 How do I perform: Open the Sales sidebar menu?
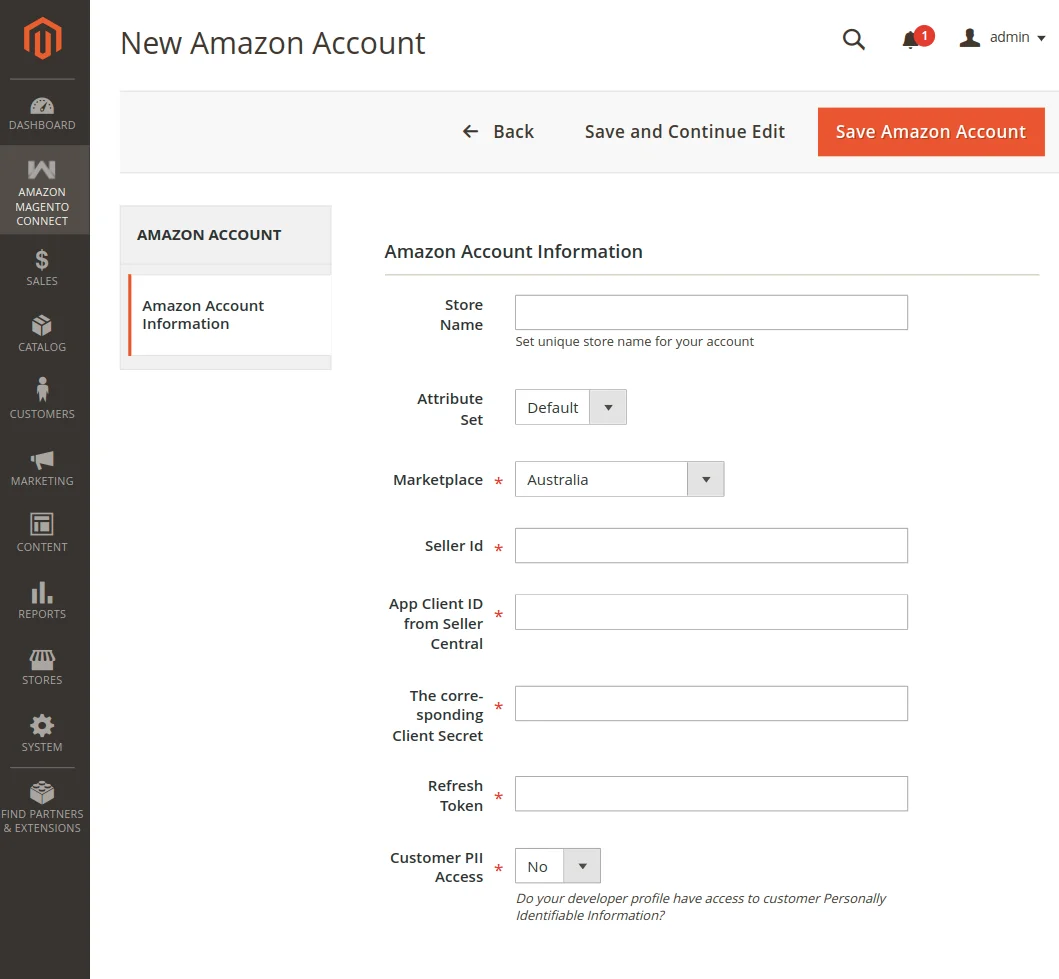pyautogui.click(x=42, y=267)
